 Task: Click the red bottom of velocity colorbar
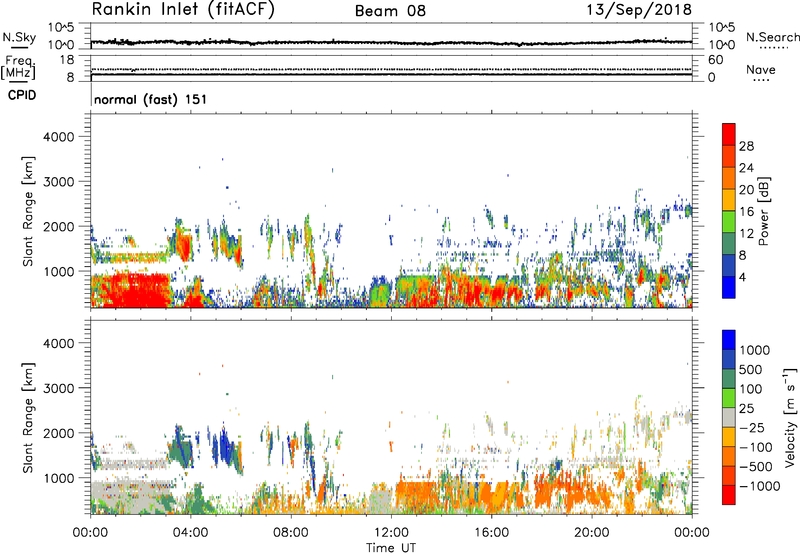(x=729, y=495)
